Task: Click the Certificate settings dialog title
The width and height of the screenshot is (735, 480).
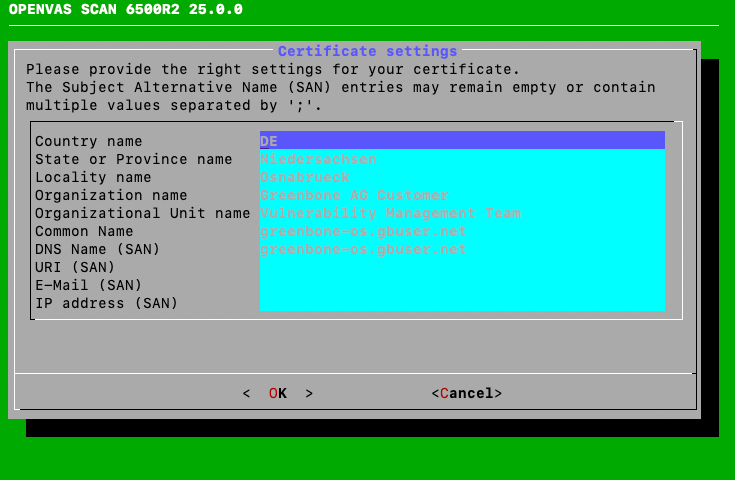Action: pos(367,51)
